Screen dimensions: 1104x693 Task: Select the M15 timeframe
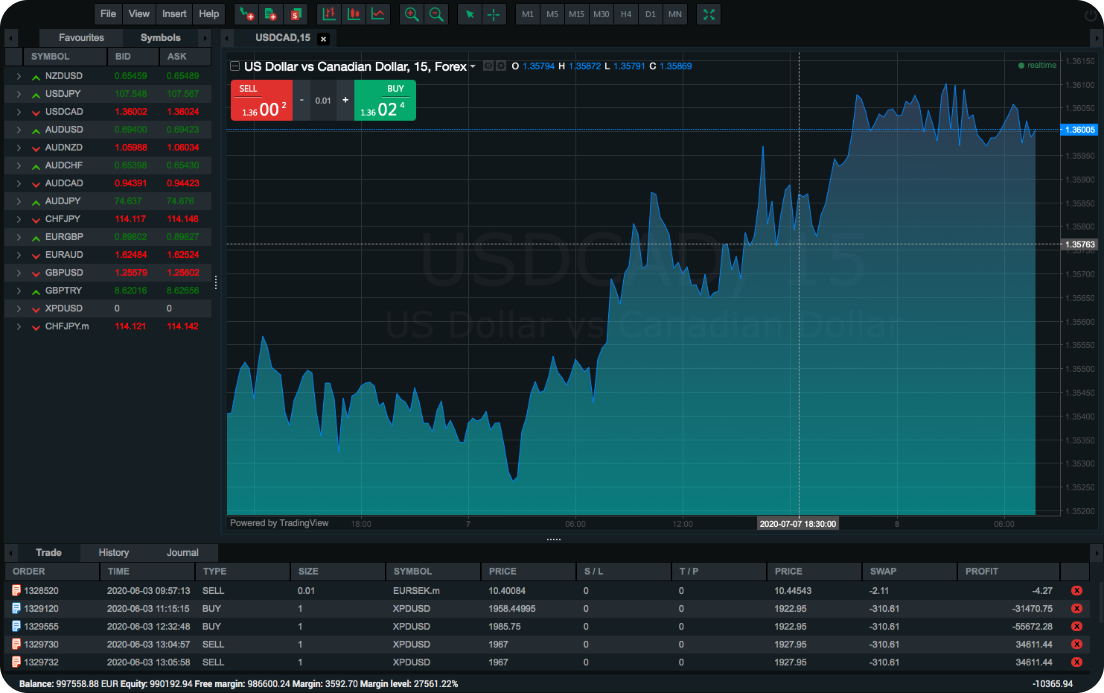tap(577, 14)
